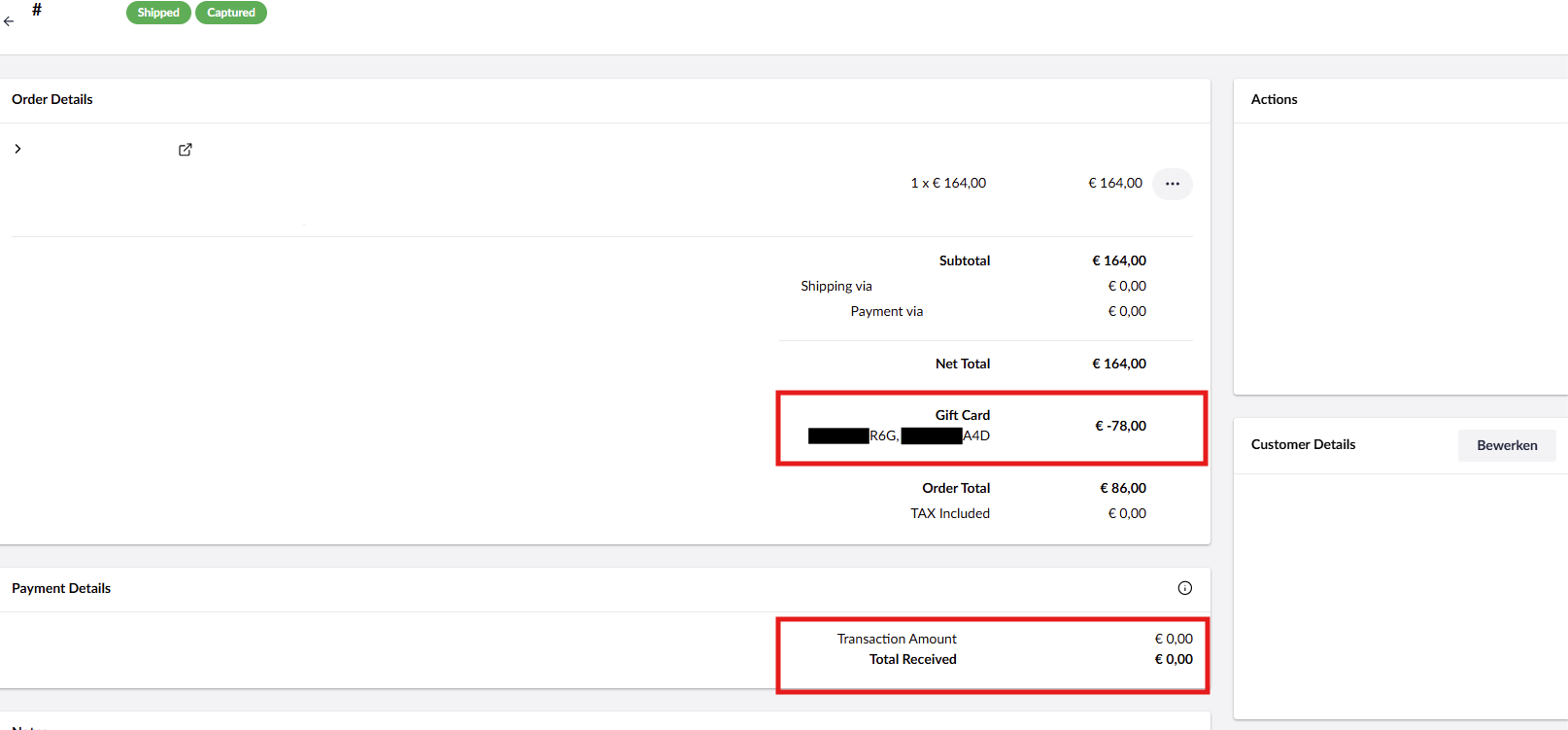Open the order item external link icon

click(x=185, y=150)
